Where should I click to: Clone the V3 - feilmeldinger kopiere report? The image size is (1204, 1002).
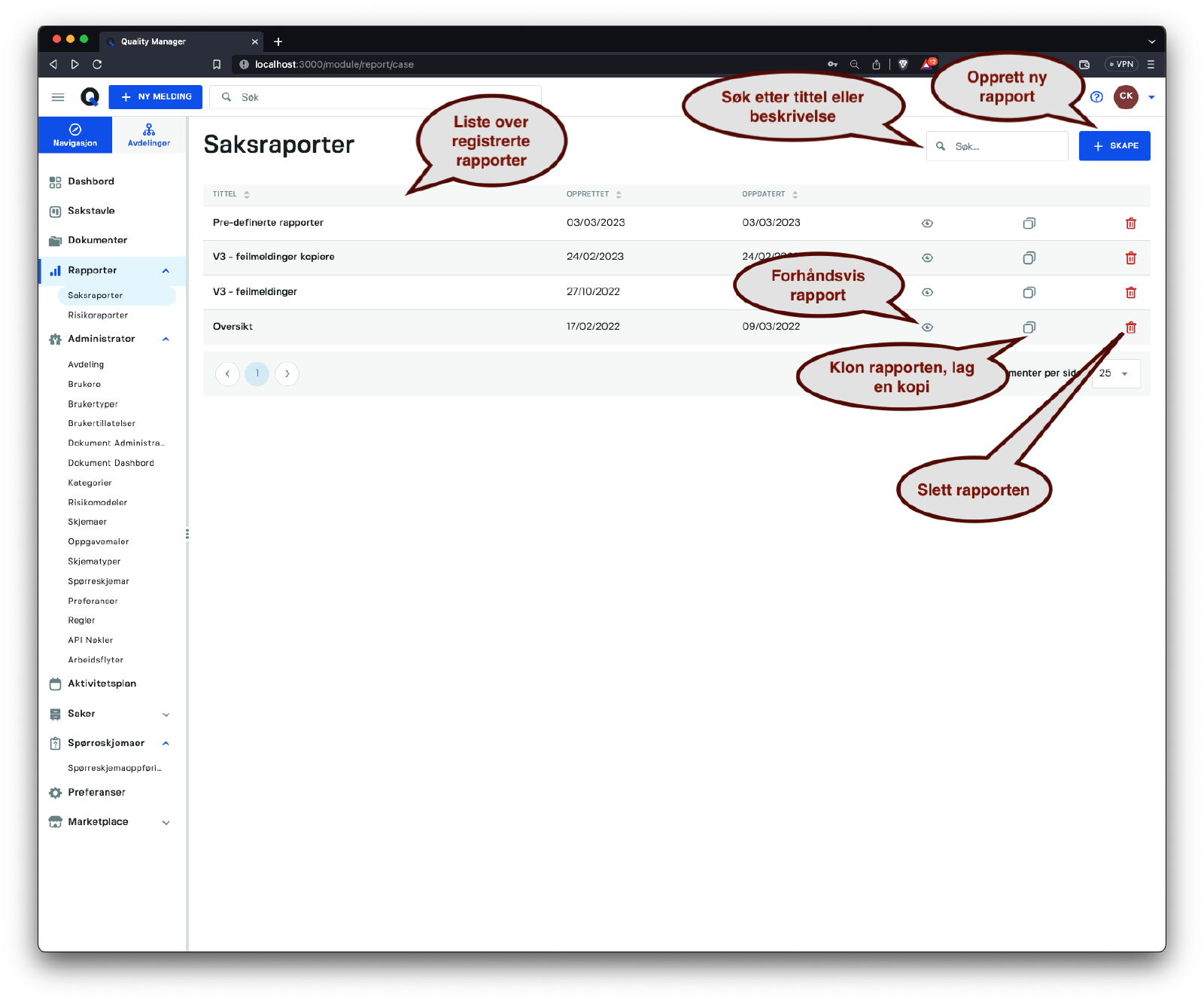point(1029,258)
